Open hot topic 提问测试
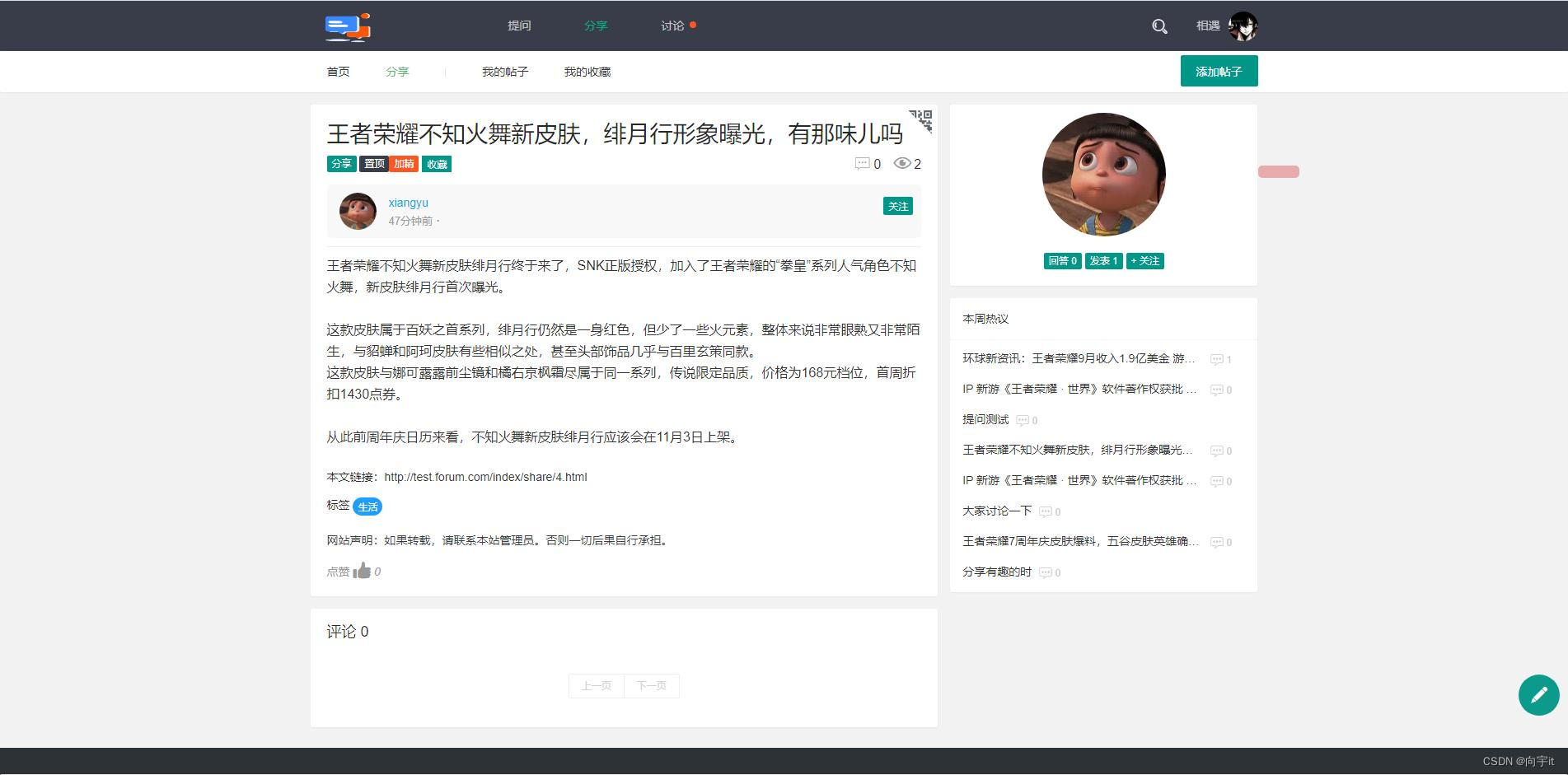The width and height of the screenshot is (1568, 775). click(x=985, y=419)
